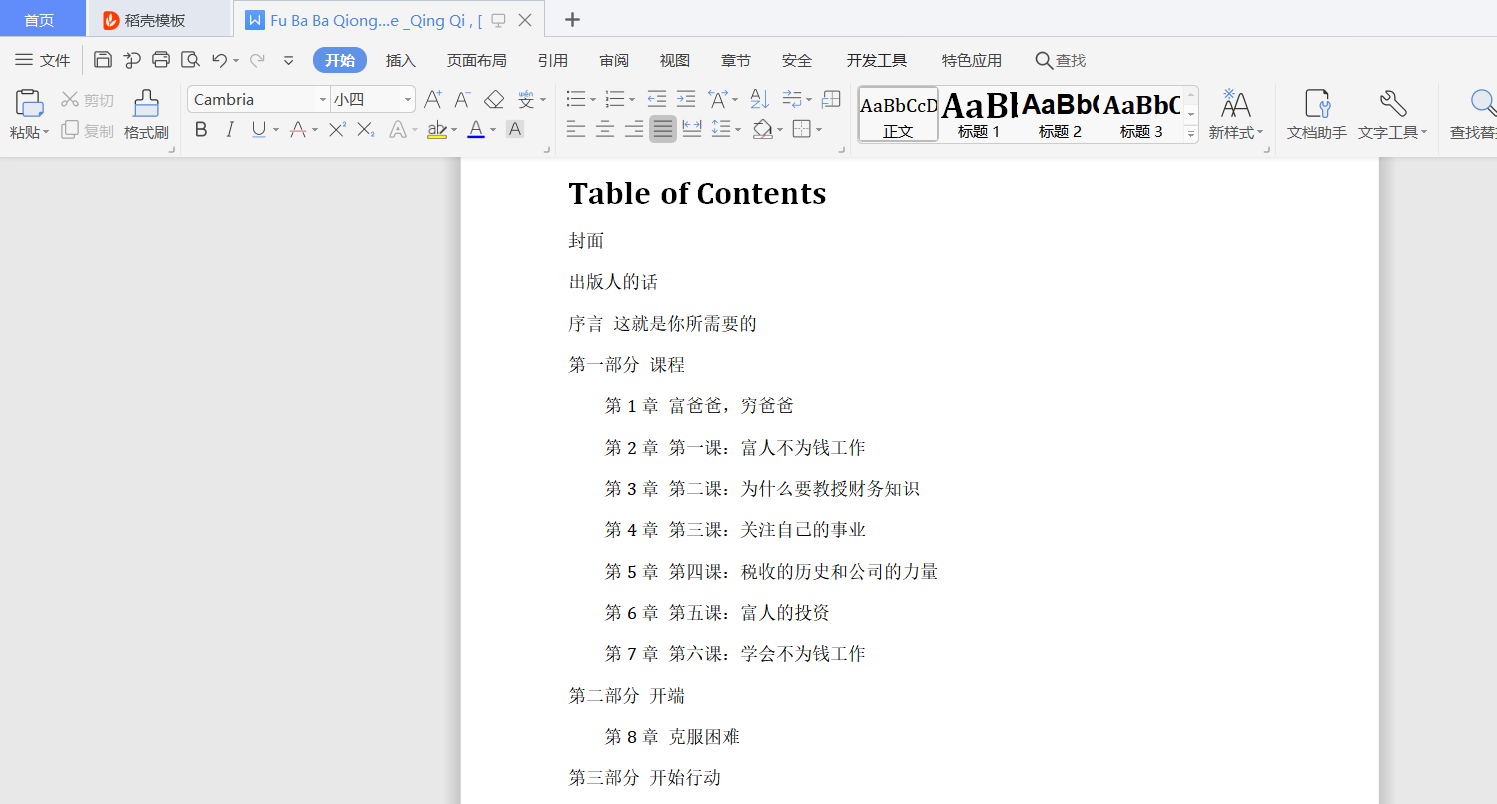Viewport: 1497px width, 804px height.
Task: Select the 标题 2 style
Action: tap(1060, 114)
